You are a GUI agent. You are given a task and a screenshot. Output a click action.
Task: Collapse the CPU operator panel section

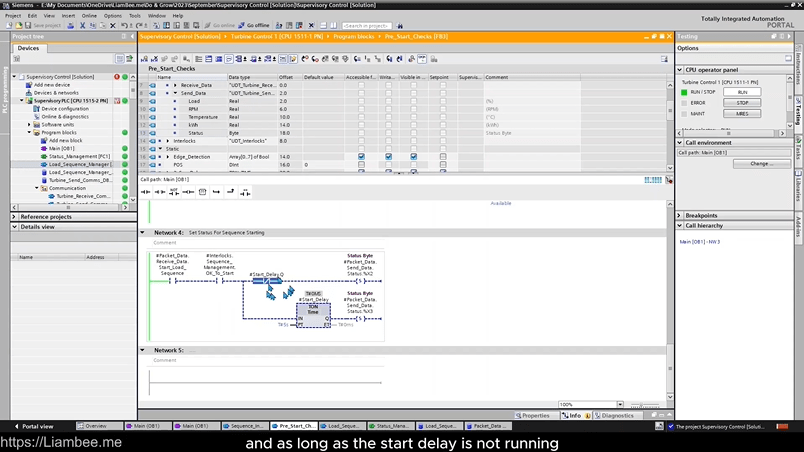click(680, 70)
